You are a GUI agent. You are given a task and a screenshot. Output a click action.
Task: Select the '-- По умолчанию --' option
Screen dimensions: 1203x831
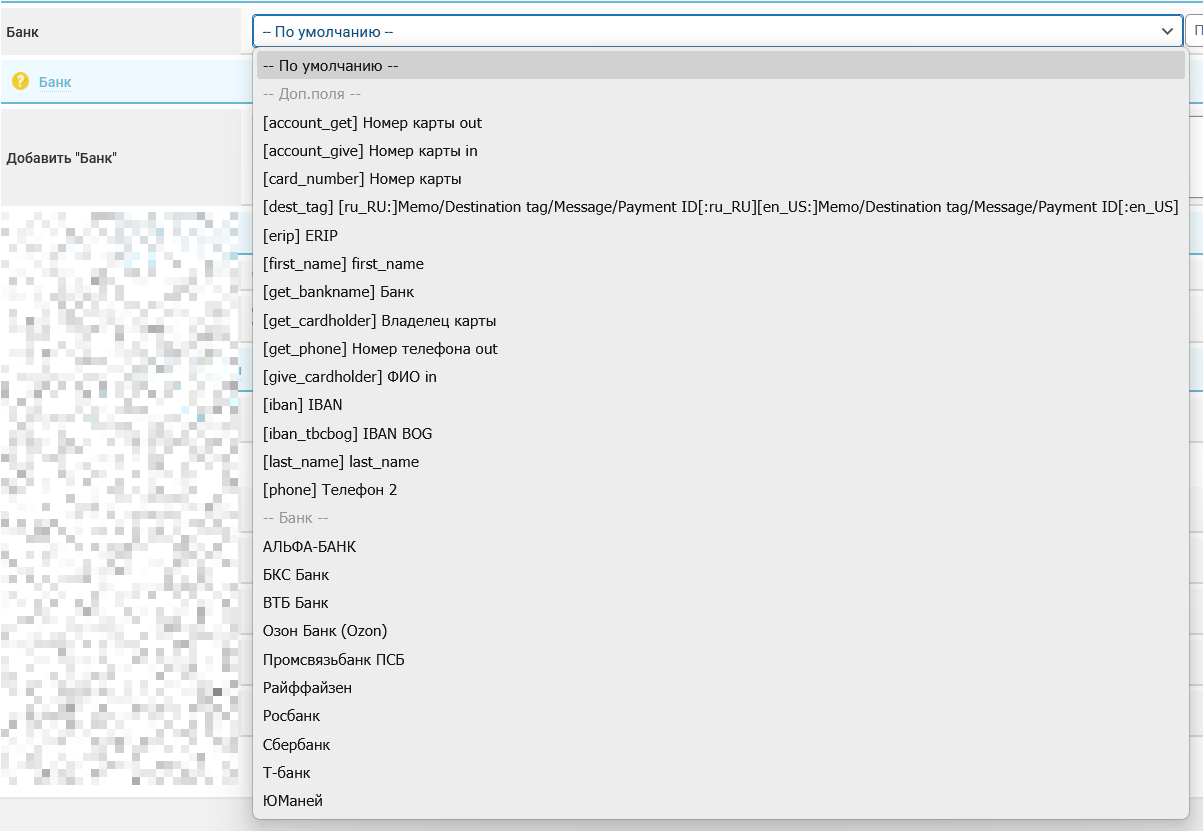click(331, 66)
